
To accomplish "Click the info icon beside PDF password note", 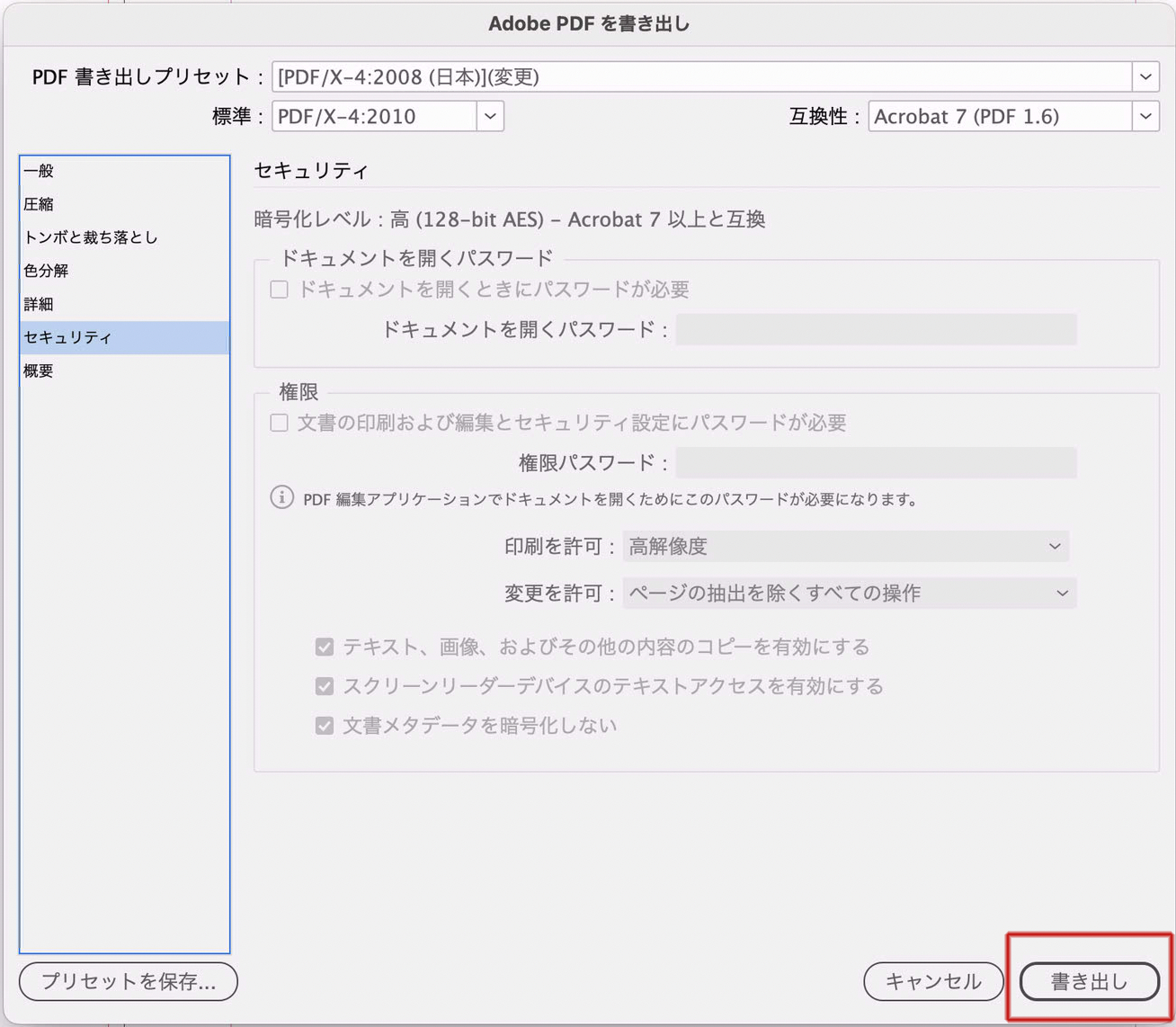I will [281, 497].
